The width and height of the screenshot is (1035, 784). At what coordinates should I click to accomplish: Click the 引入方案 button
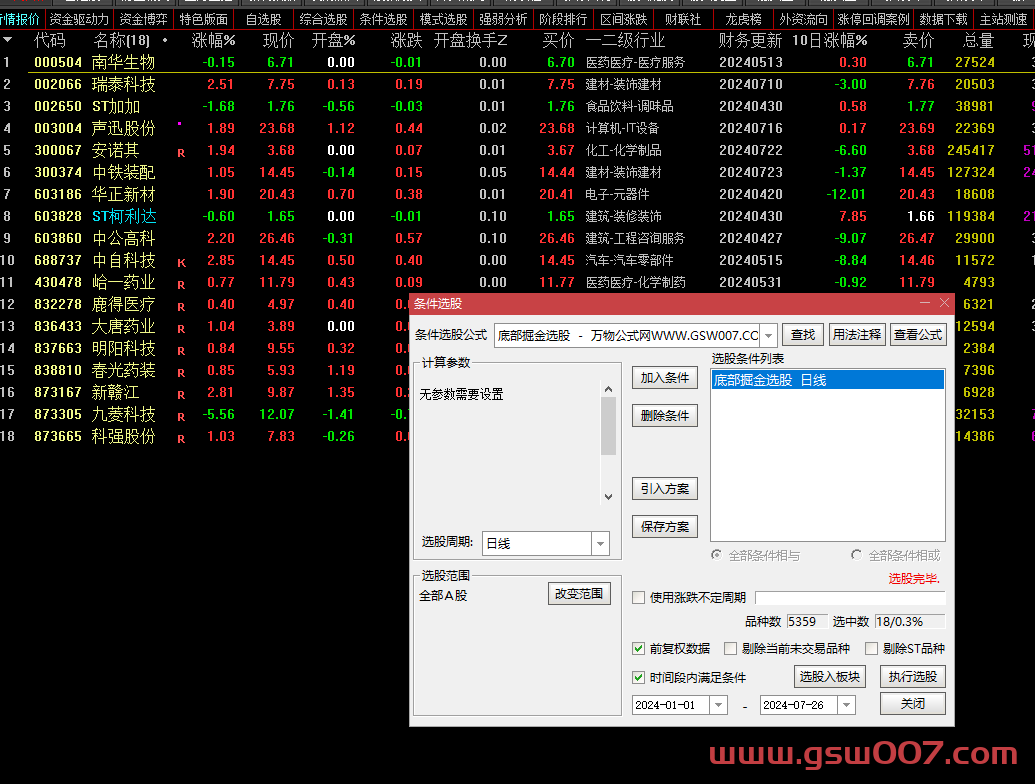[x=665, y=489]
